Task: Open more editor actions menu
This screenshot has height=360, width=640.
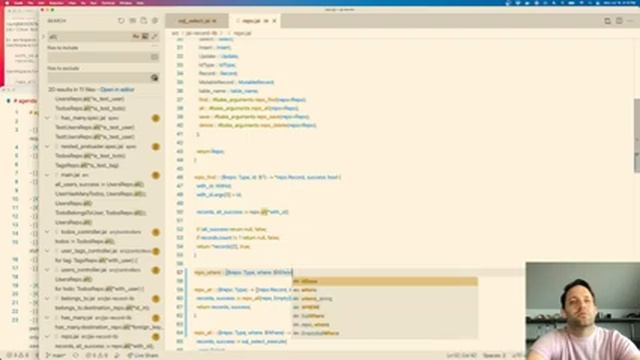Action: tap(631, 21)
